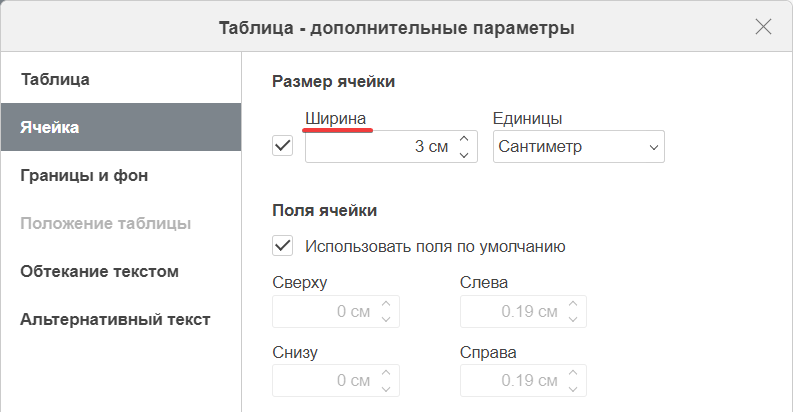Image resolution: width=793 pixels, height=412 pixels.
Task: Toggle Использовать поля по умолчанию checkbox
Action: 283,246
